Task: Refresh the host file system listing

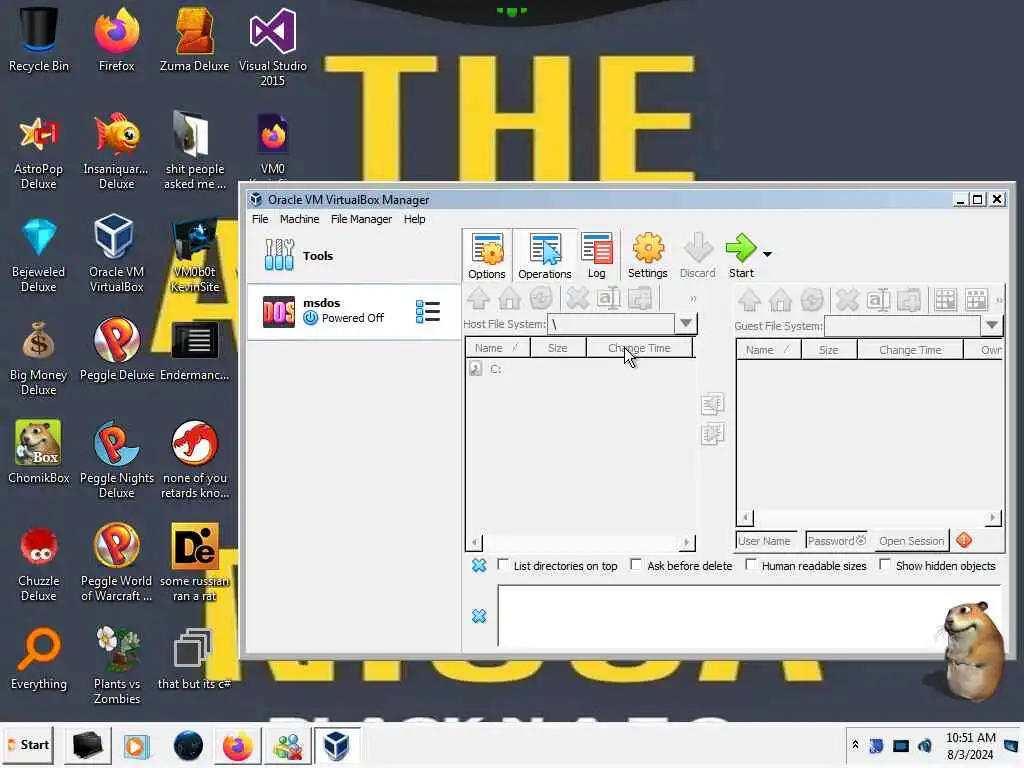Action: (541, 299)
